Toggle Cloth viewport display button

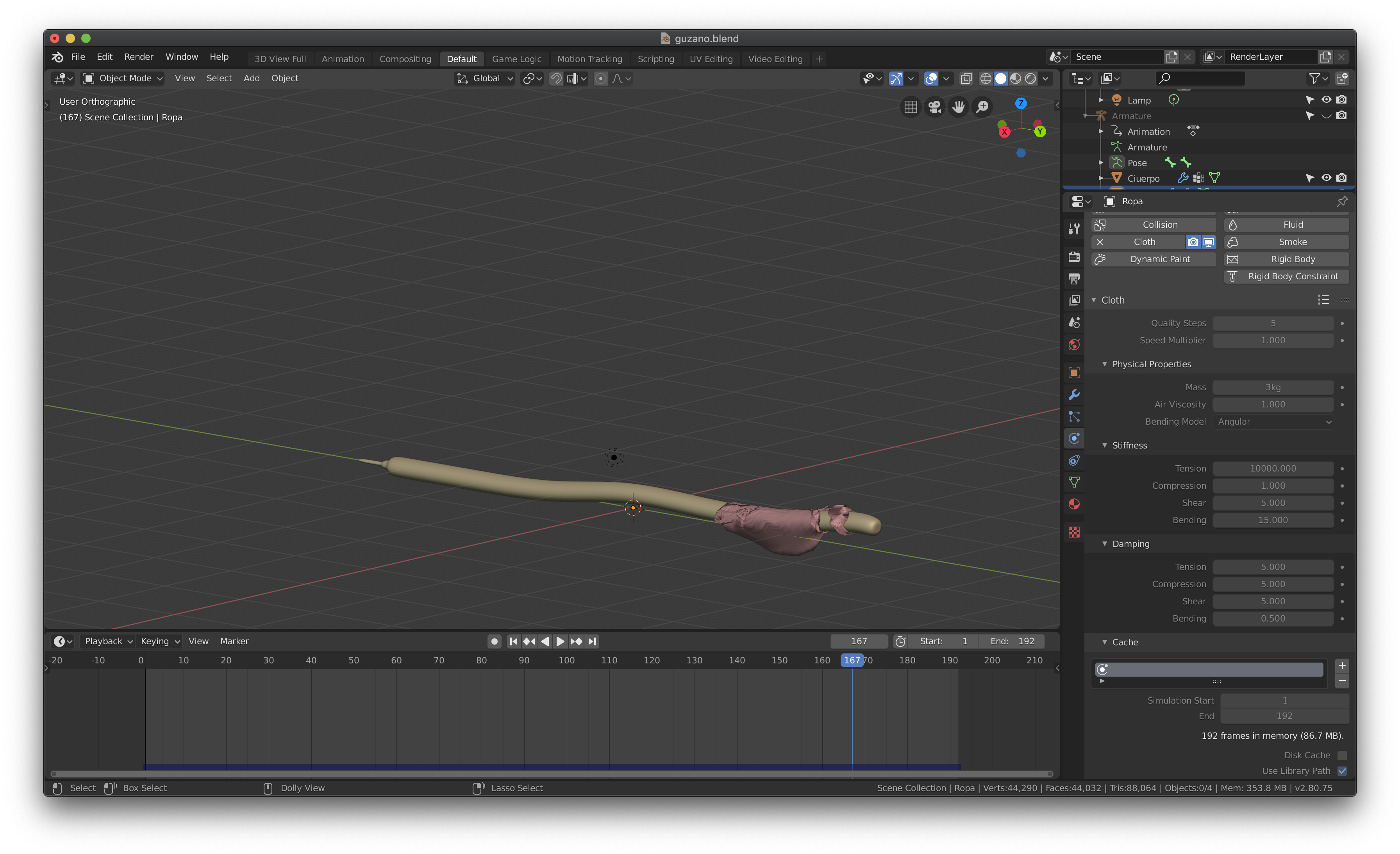[x=1209, y=242]
